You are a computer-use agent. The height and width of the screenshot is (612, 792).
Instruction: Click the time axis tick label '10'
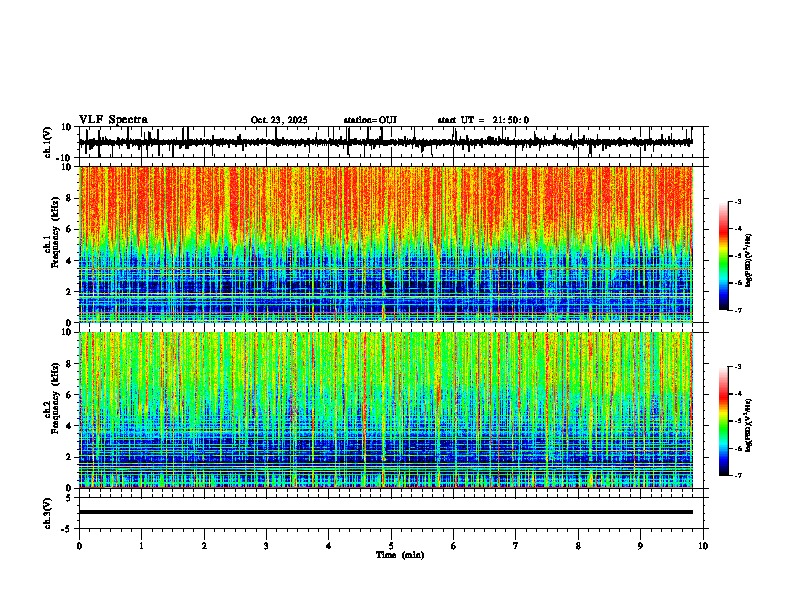click(x=703, y=546)
